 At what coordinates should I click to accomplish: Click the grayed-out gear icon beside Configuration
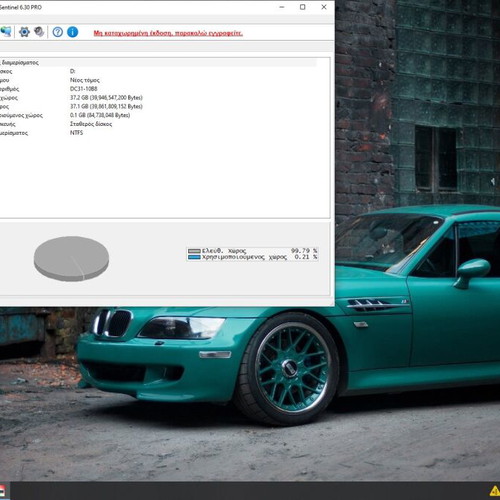pyautogui.click(x=39, y=32)
